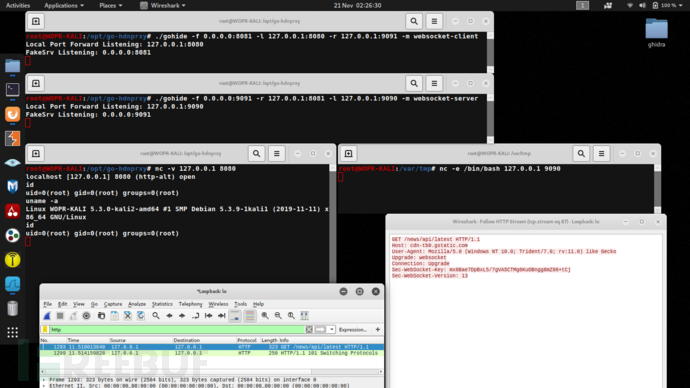Expand the Frame 1293 details tree
Viewport: 690px width, 388px height.
pyautogui.click(x=44, y=380)
